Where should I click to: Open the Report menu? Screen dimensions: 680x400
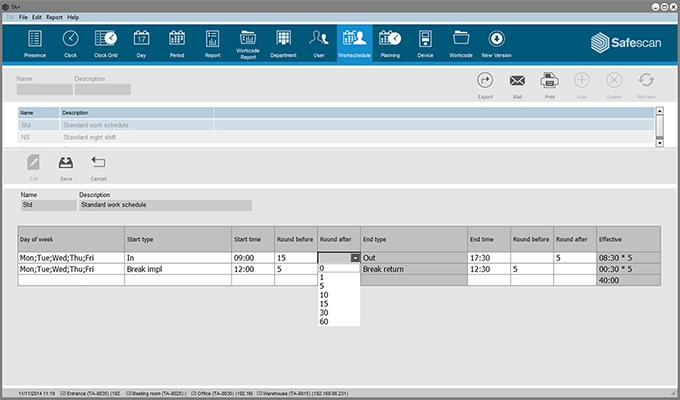(x=54, y=17)
